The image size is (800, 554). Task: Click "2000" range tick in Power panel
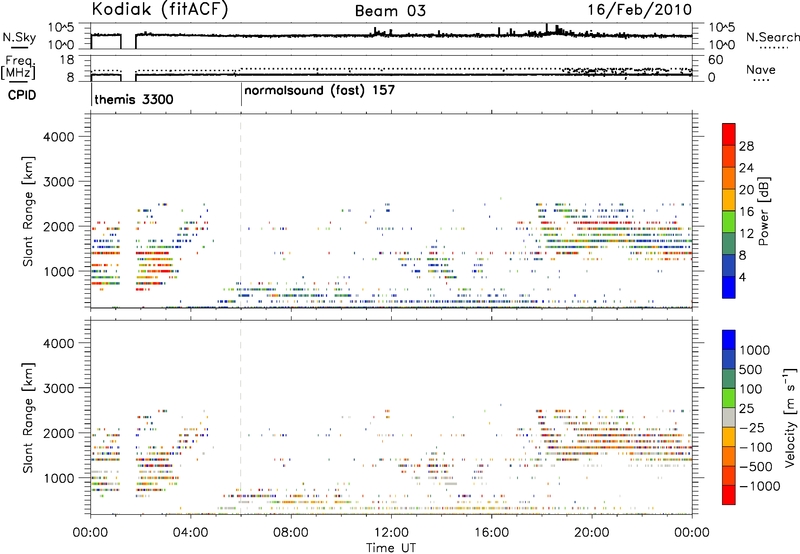point(58,226)
